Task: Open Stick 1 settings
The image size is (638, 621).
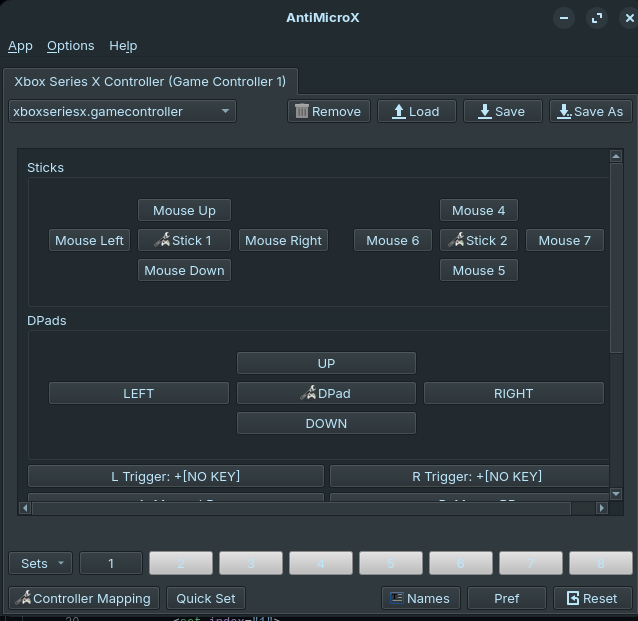Action: pos(184,240)
